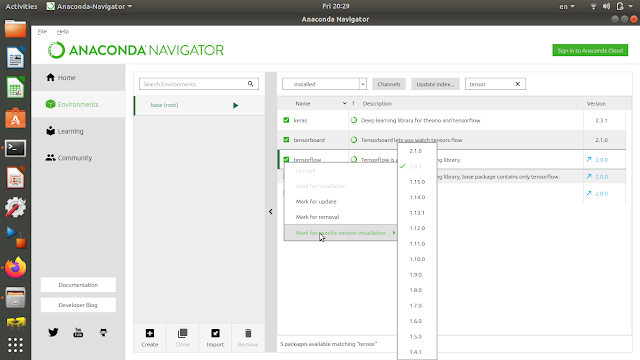Import an environment

(215, 338)
